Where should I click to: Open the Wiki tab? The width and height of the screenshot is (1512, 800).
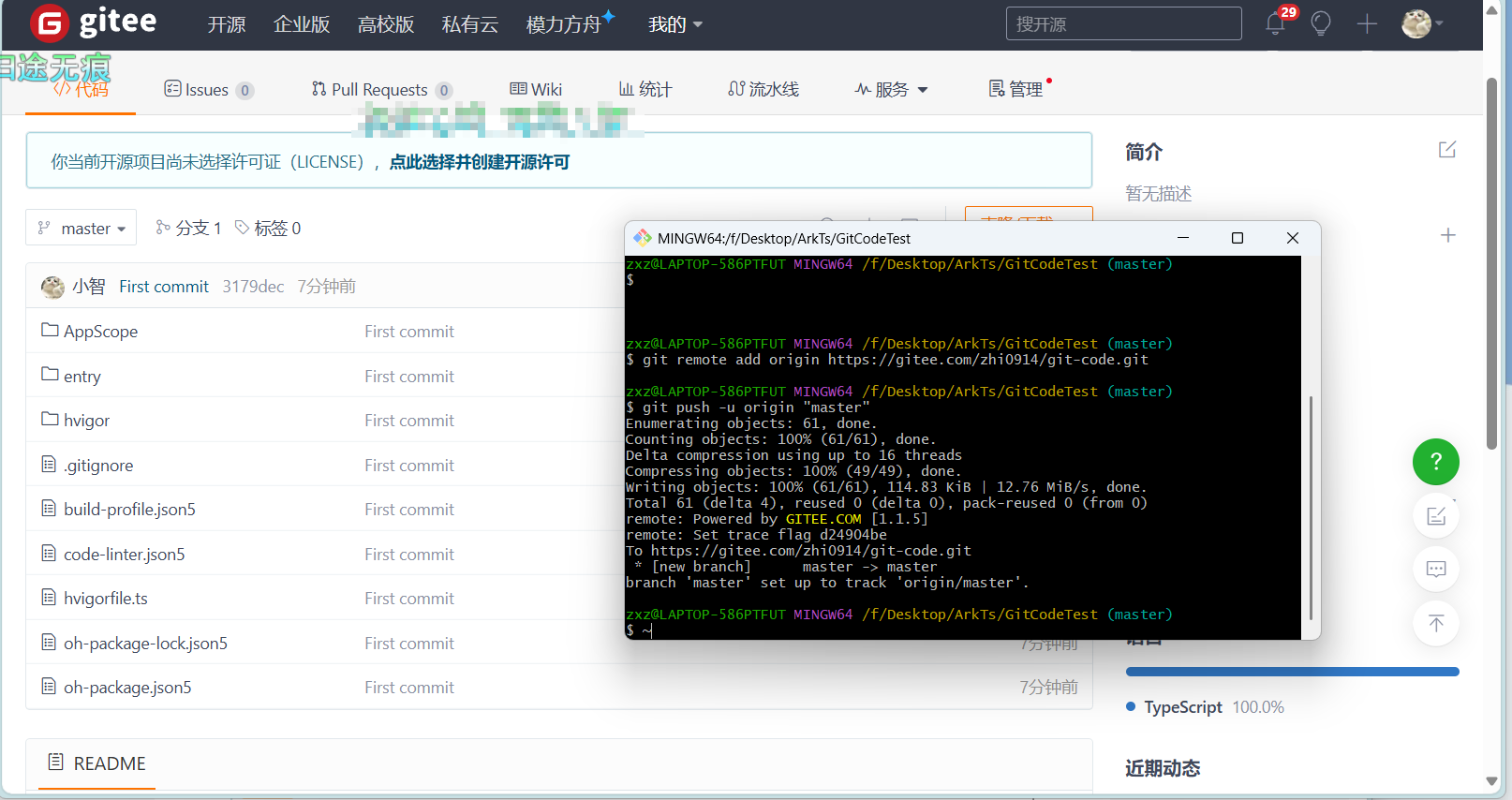coord(536,89)
